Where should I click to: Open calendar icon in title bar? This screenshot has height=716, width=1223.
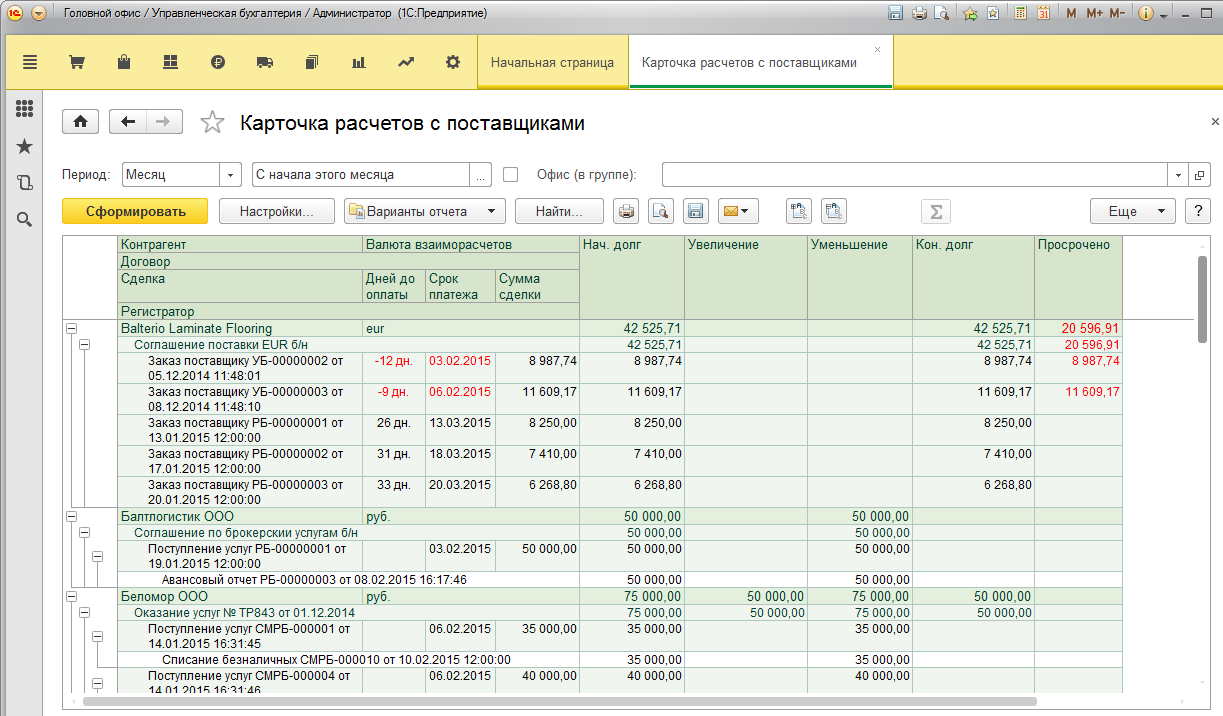tap(1043, 13)
